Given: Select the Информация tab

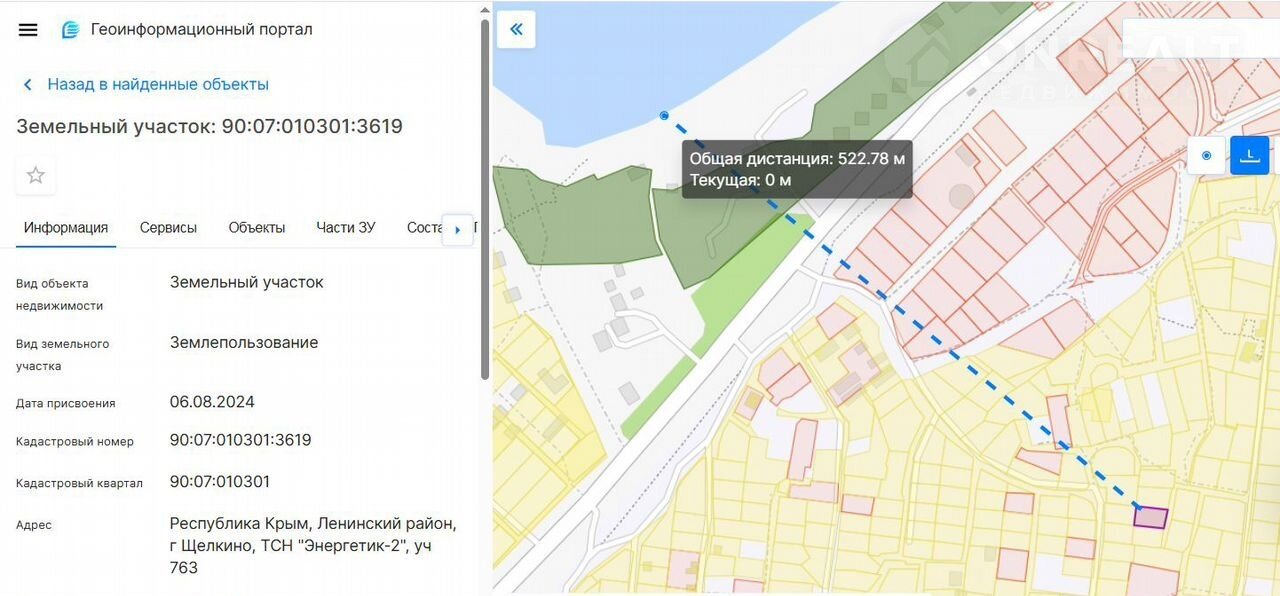Looking at the screenshot, I should click(x=66, y=228).
